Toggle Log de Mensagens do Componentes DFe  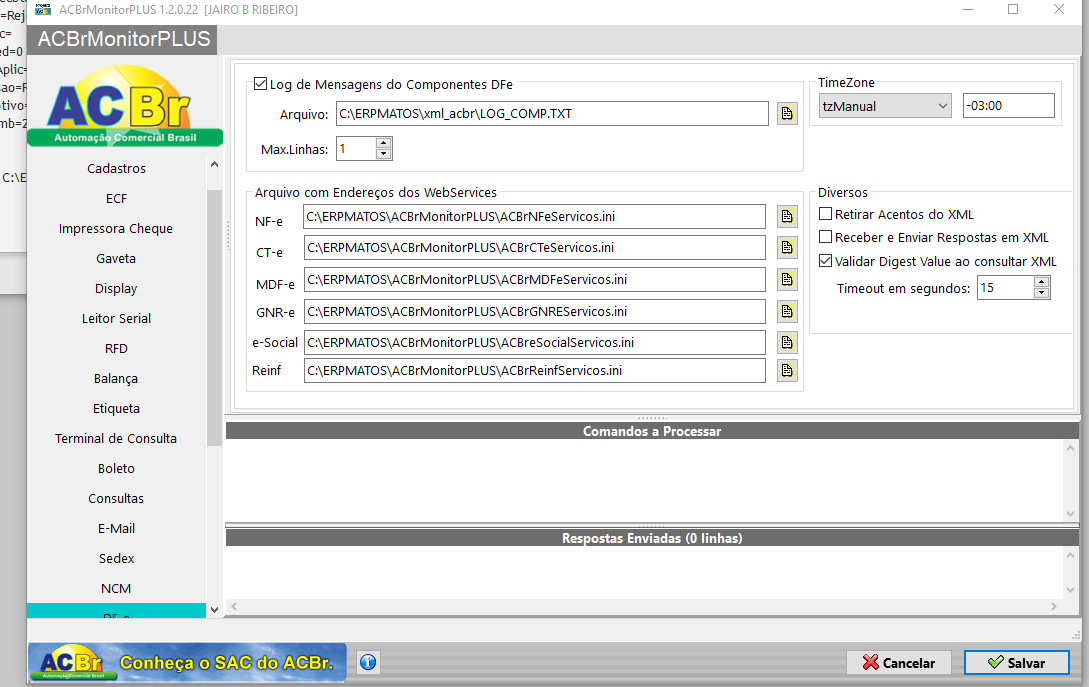(260, 84)
